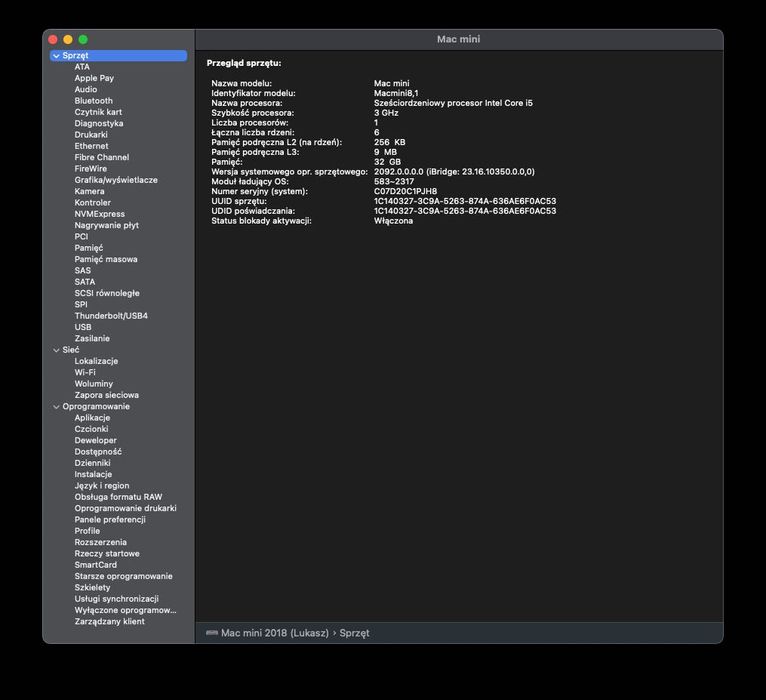Open Kamera in the sidebar
The height and width of the screenshot is (700, 766).
(89, 191)
